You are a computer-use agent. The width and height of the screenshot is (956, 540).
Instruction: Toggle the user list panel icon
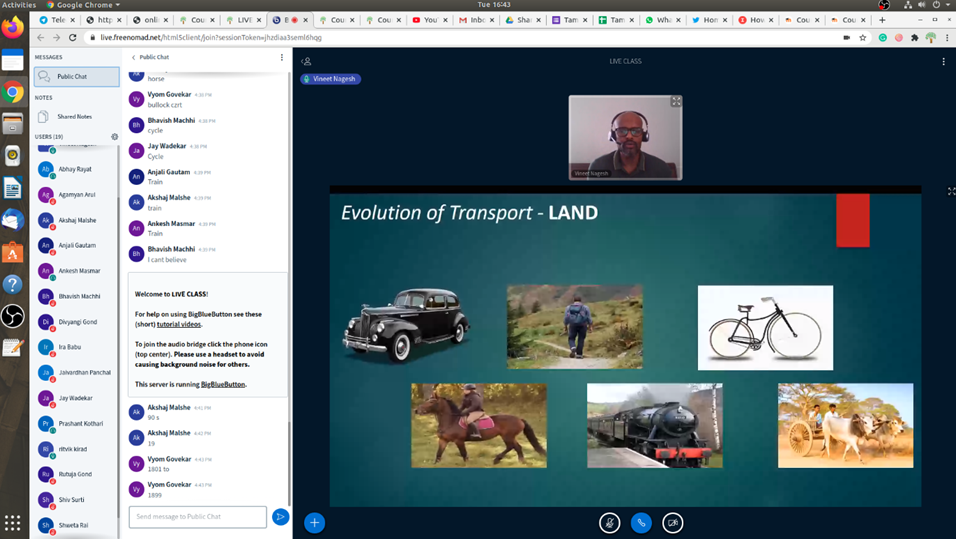[x=307, y=61]
